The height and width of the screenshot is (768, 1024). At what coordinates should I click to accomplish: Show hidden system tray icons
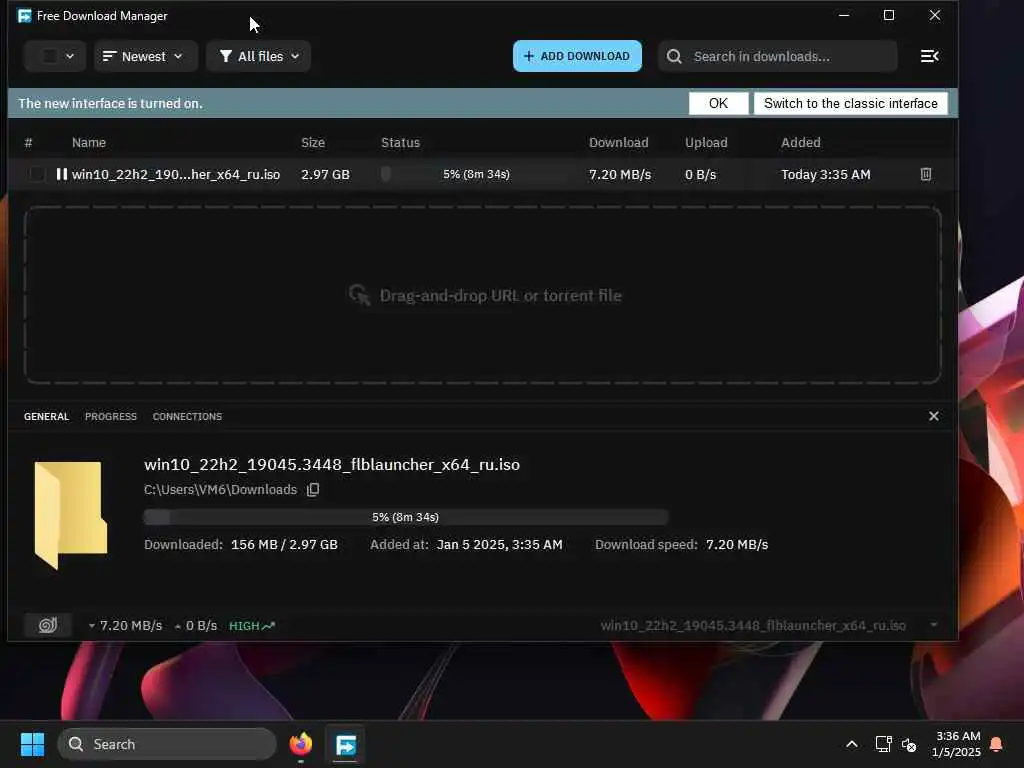852,744
